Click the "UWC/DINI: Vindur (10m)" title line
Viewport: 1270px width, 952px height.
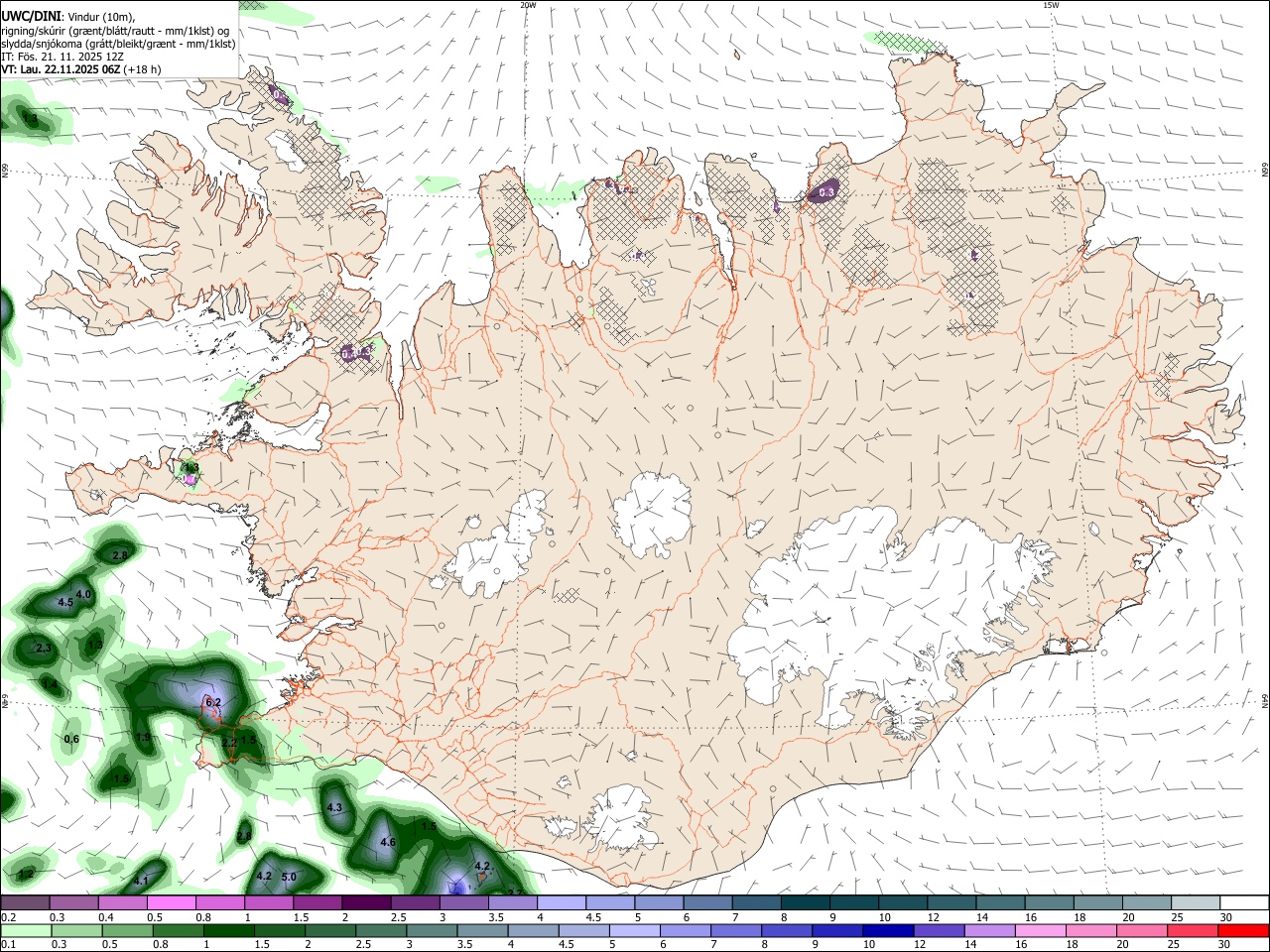[x=68, y=16]
